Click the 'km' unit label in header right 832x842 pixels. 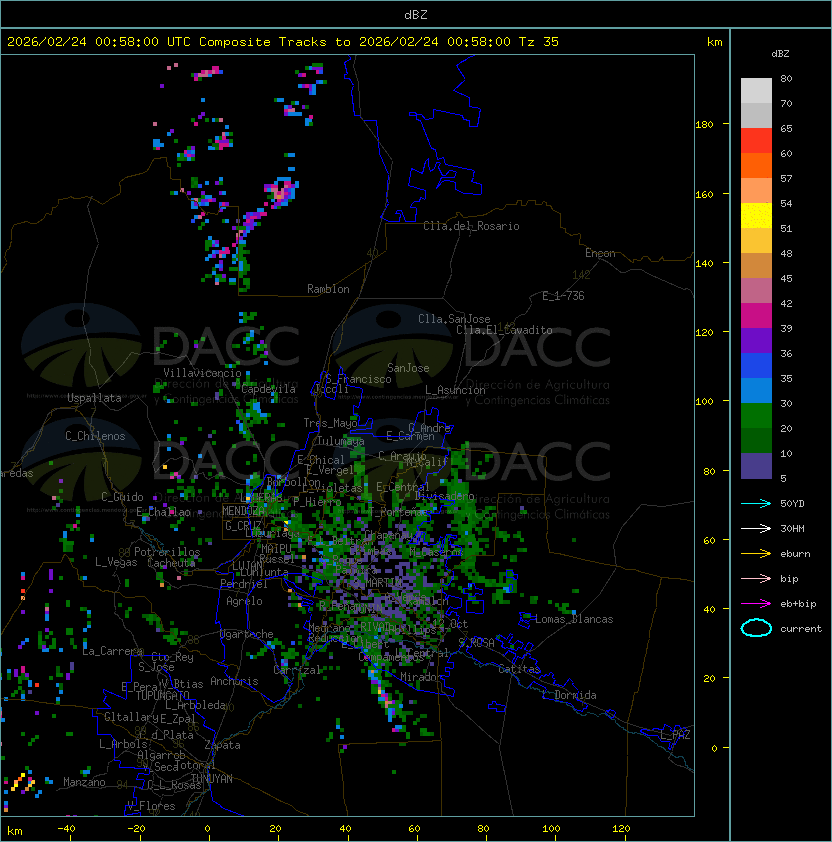point(714,42)
